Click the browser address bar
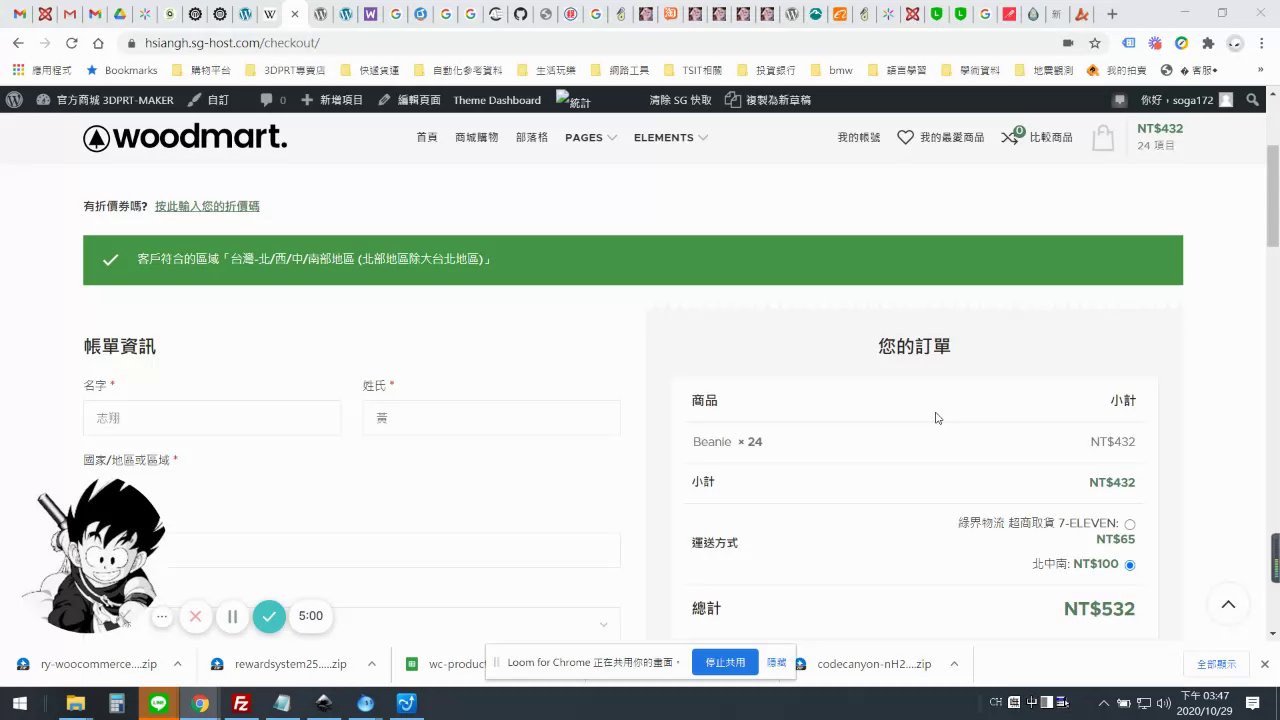The image size is (1280, 720). click(x=590, y=43)
